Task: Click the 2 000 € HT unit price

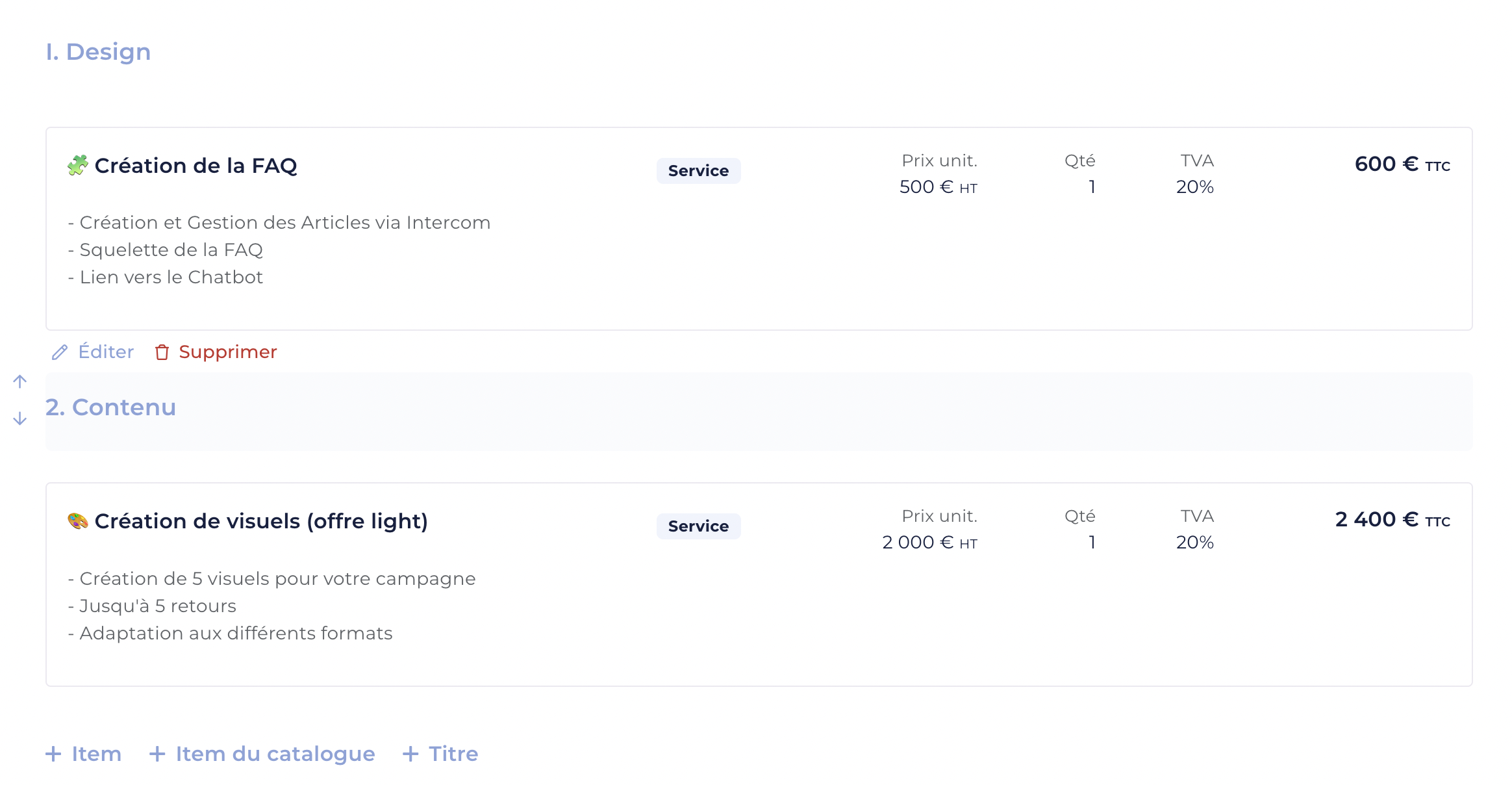Action: 930,543
